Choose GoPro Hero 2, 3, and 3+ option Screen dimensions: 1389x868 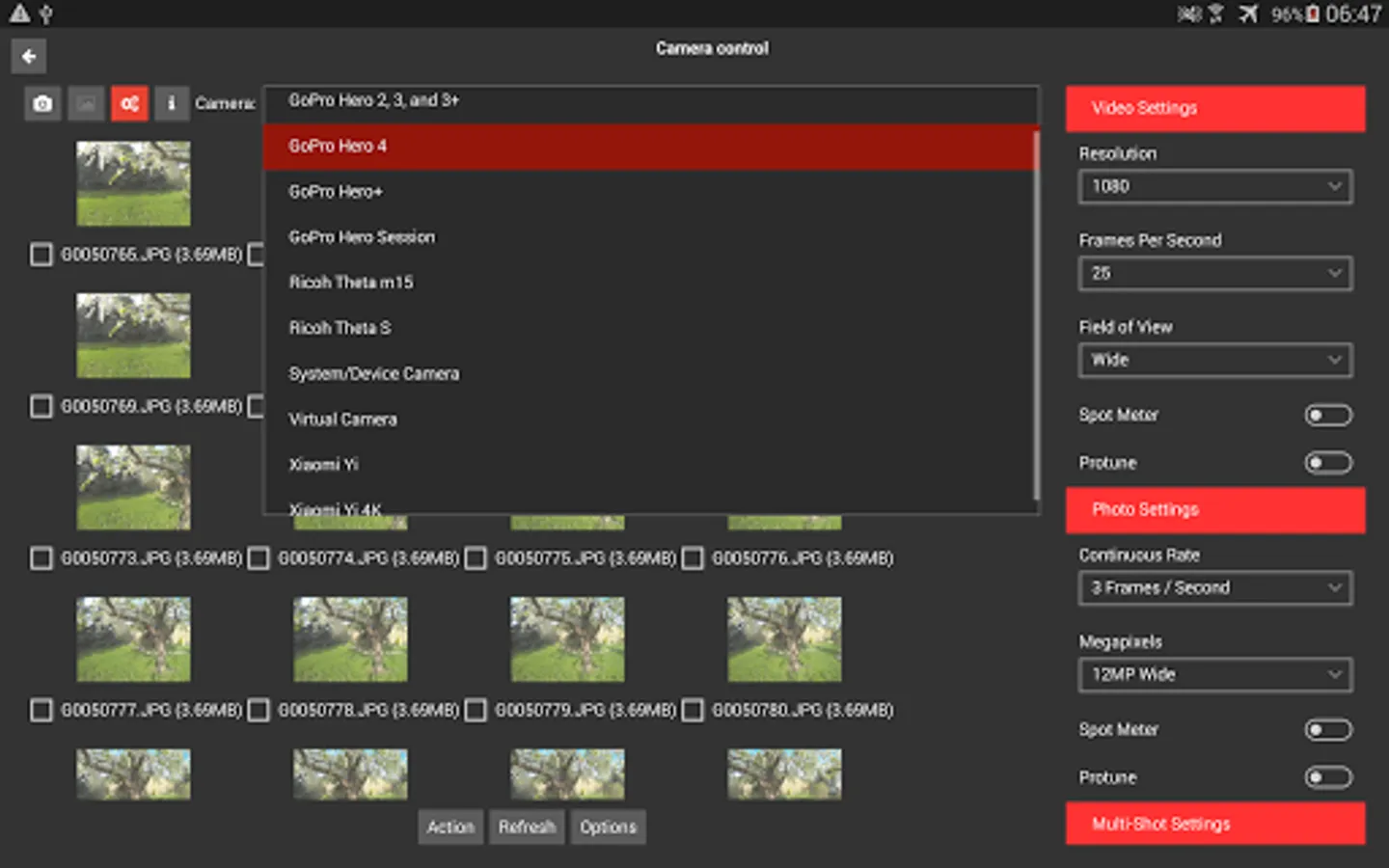[x=651, y=101]
